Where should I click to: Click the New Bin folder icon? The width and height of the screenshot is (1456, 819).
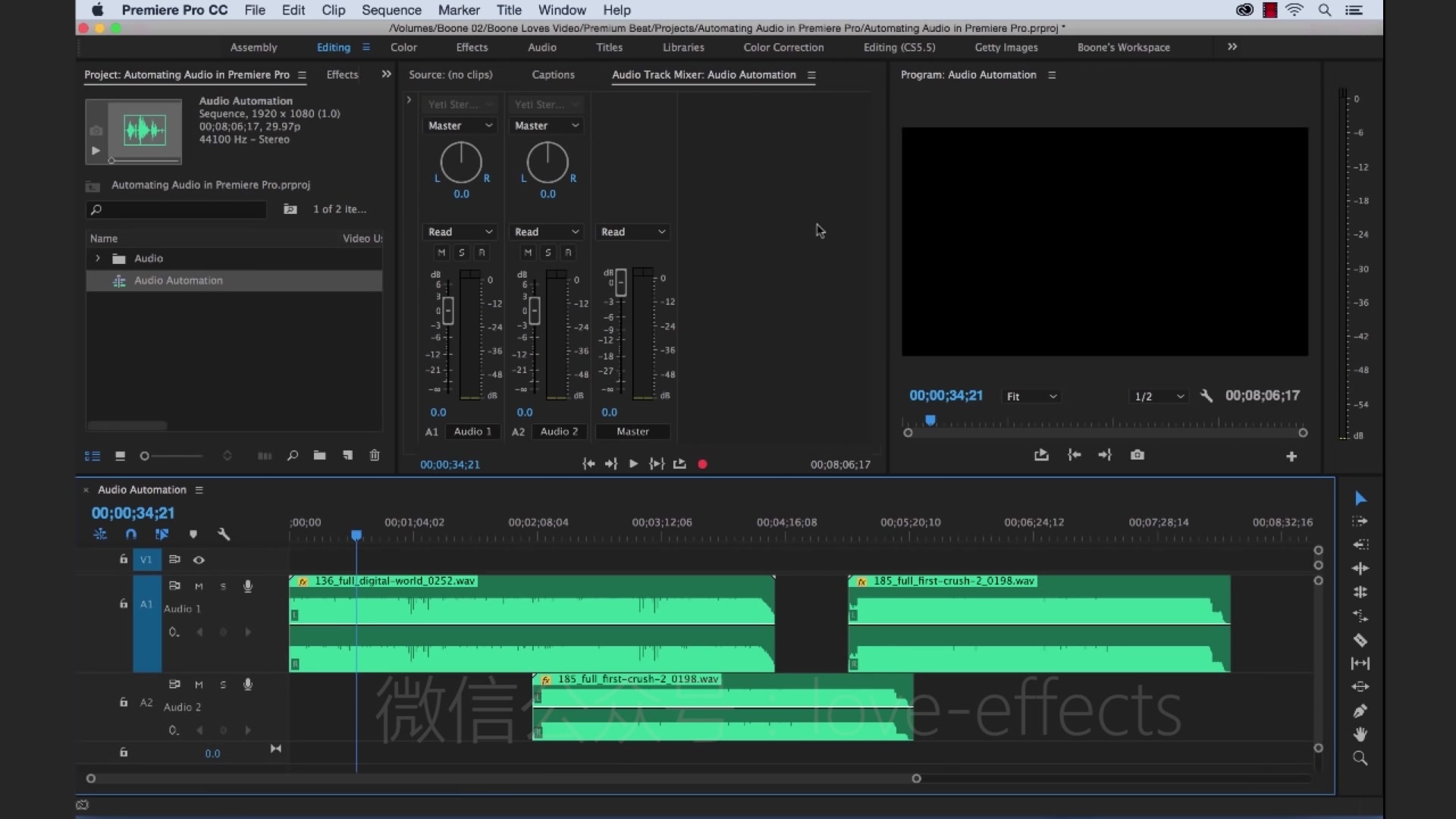pyautogui.click(x=320, y=456)
